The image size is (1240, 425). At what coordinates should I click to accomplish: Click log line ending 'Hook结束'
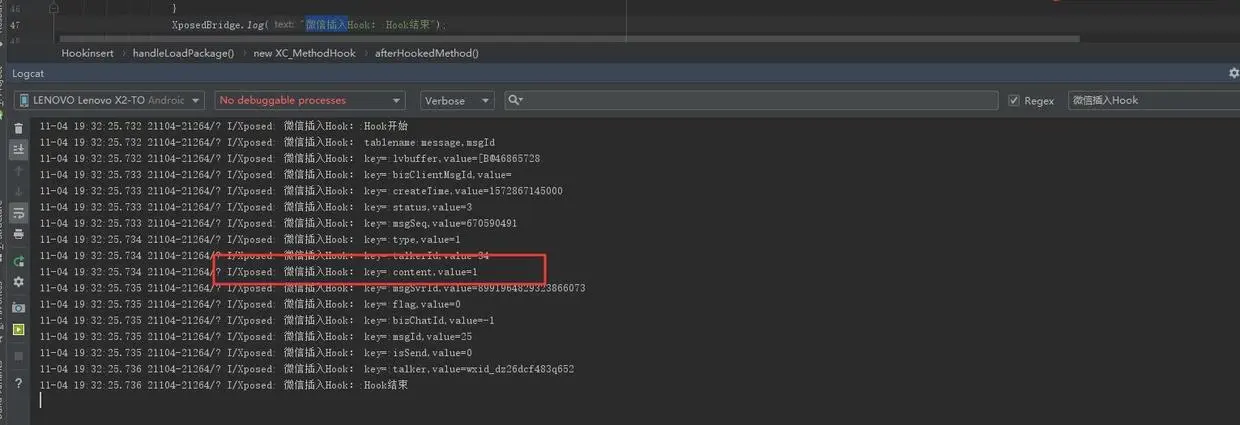(x=225, y=385)
